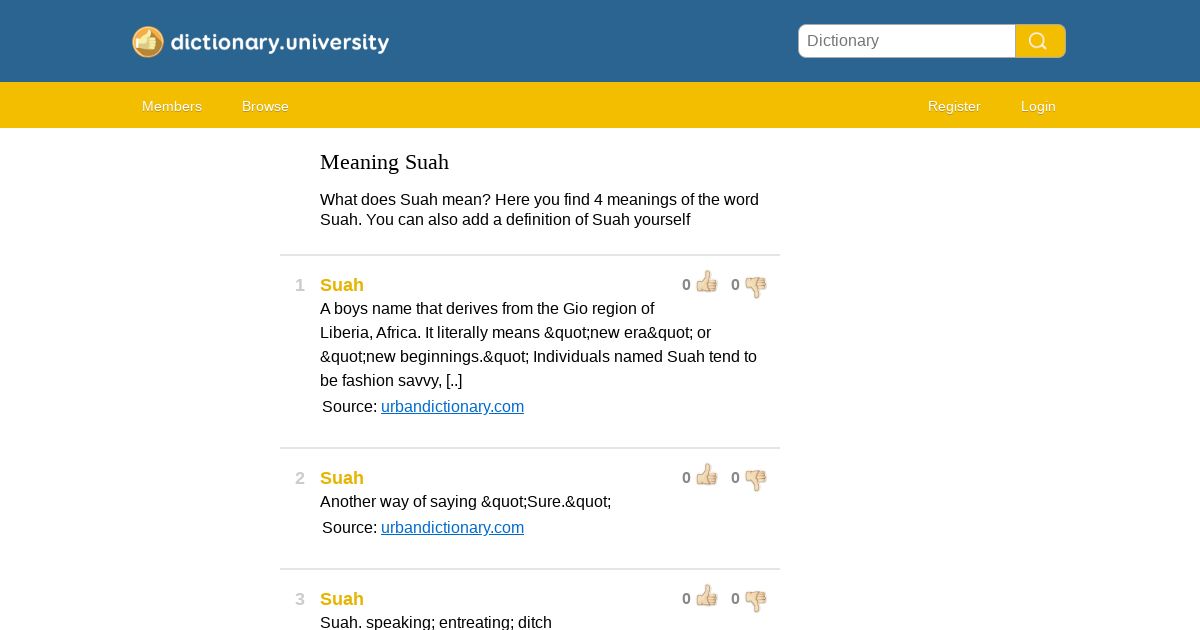
Task: Open the Login link
Action: pos(1038,106)
